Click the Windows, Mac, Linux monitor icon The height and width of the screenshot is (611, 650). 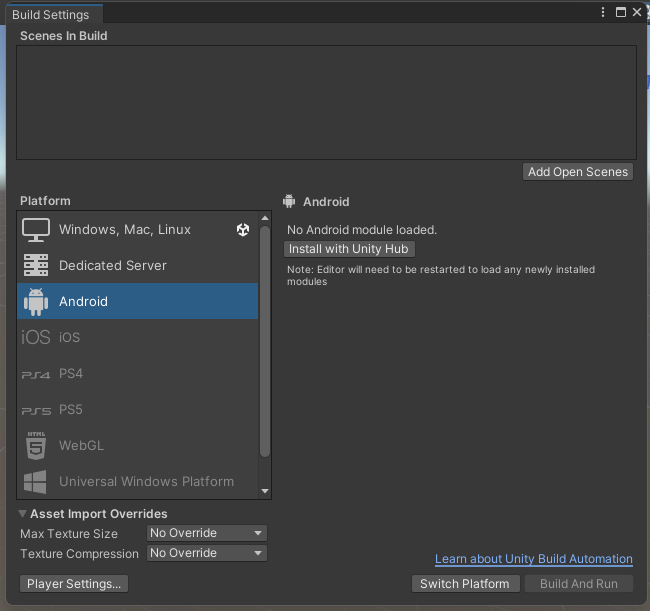tap(36, 230)
